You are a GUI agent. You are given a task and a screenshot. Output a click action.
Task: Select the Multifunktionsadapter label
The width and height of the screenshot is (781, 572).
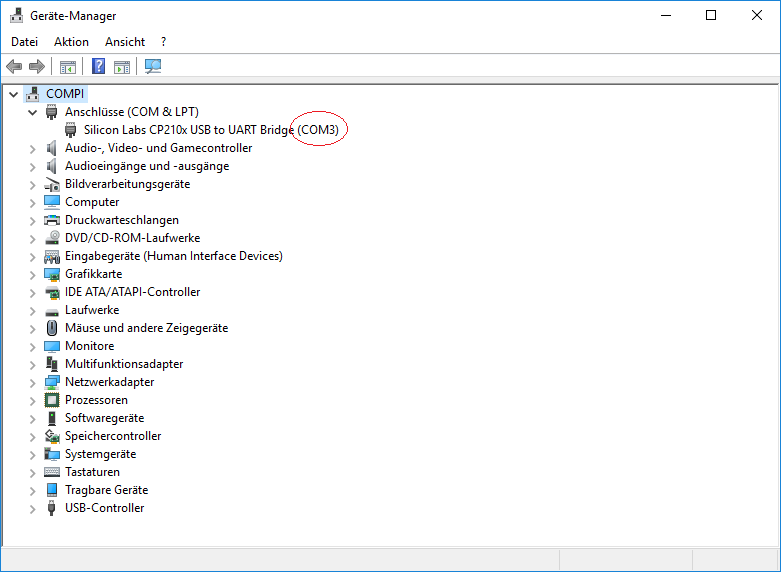pos(124,364)
